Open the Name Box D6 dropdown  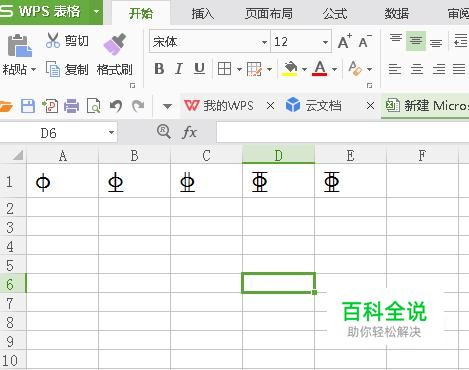point(111,132)
